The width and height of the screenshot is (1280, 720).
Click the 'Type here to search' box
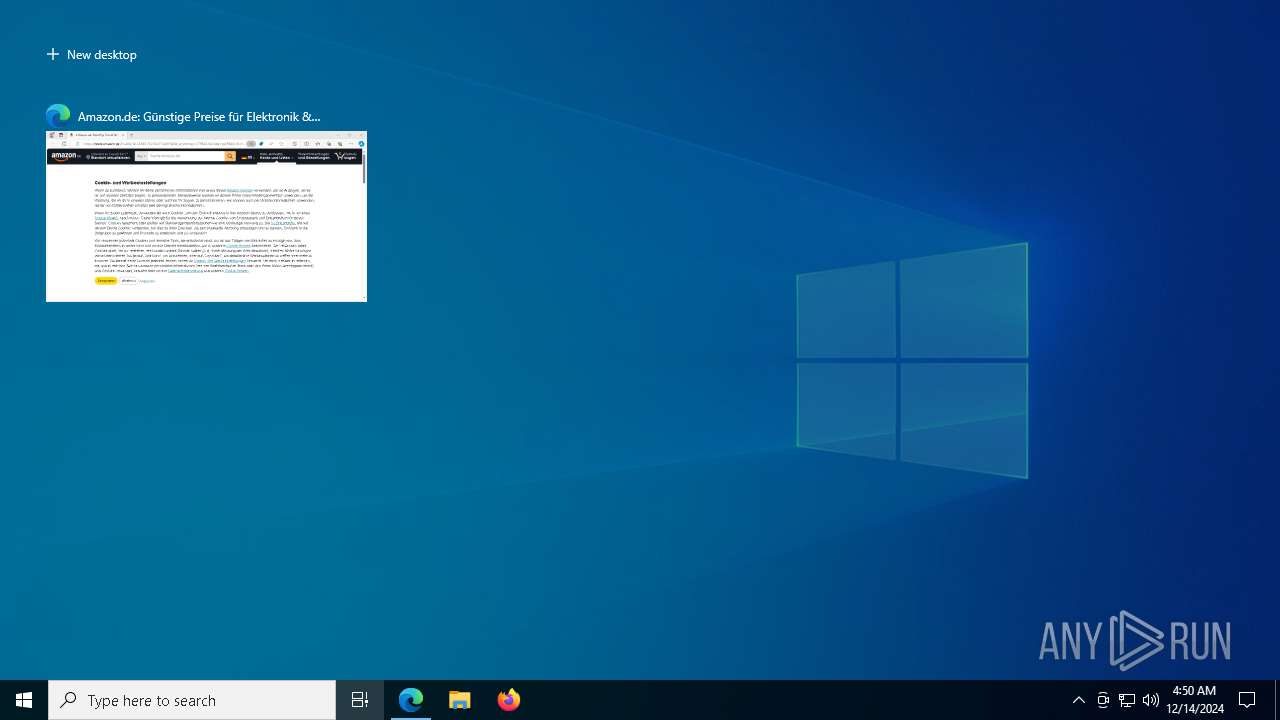[192, 700]
